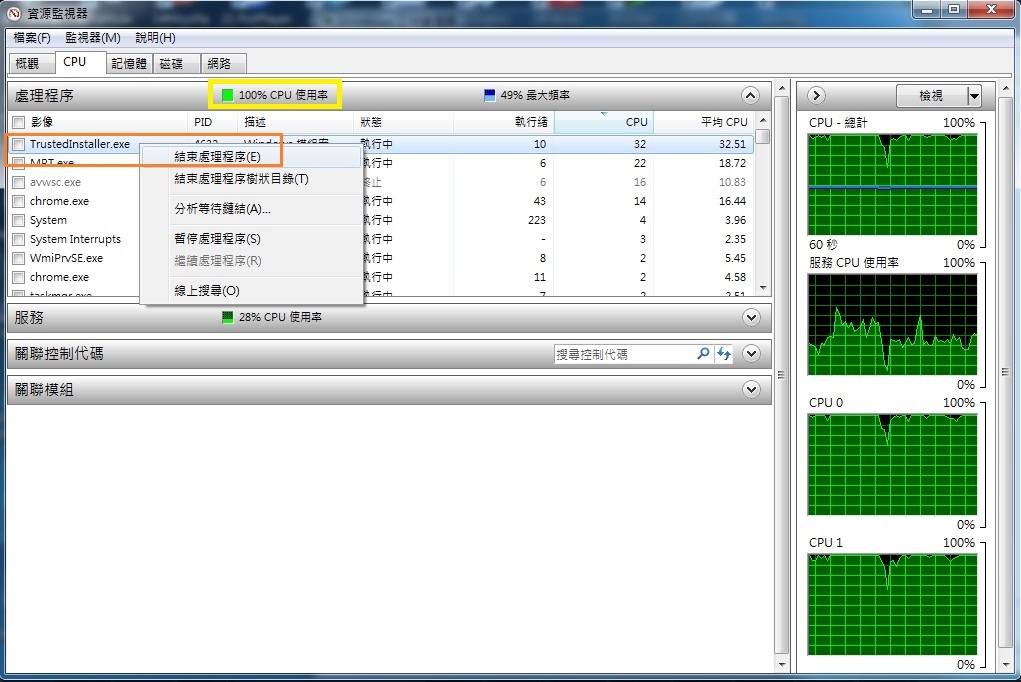Check the avwsc.exe process checkbox

(19, 182)
